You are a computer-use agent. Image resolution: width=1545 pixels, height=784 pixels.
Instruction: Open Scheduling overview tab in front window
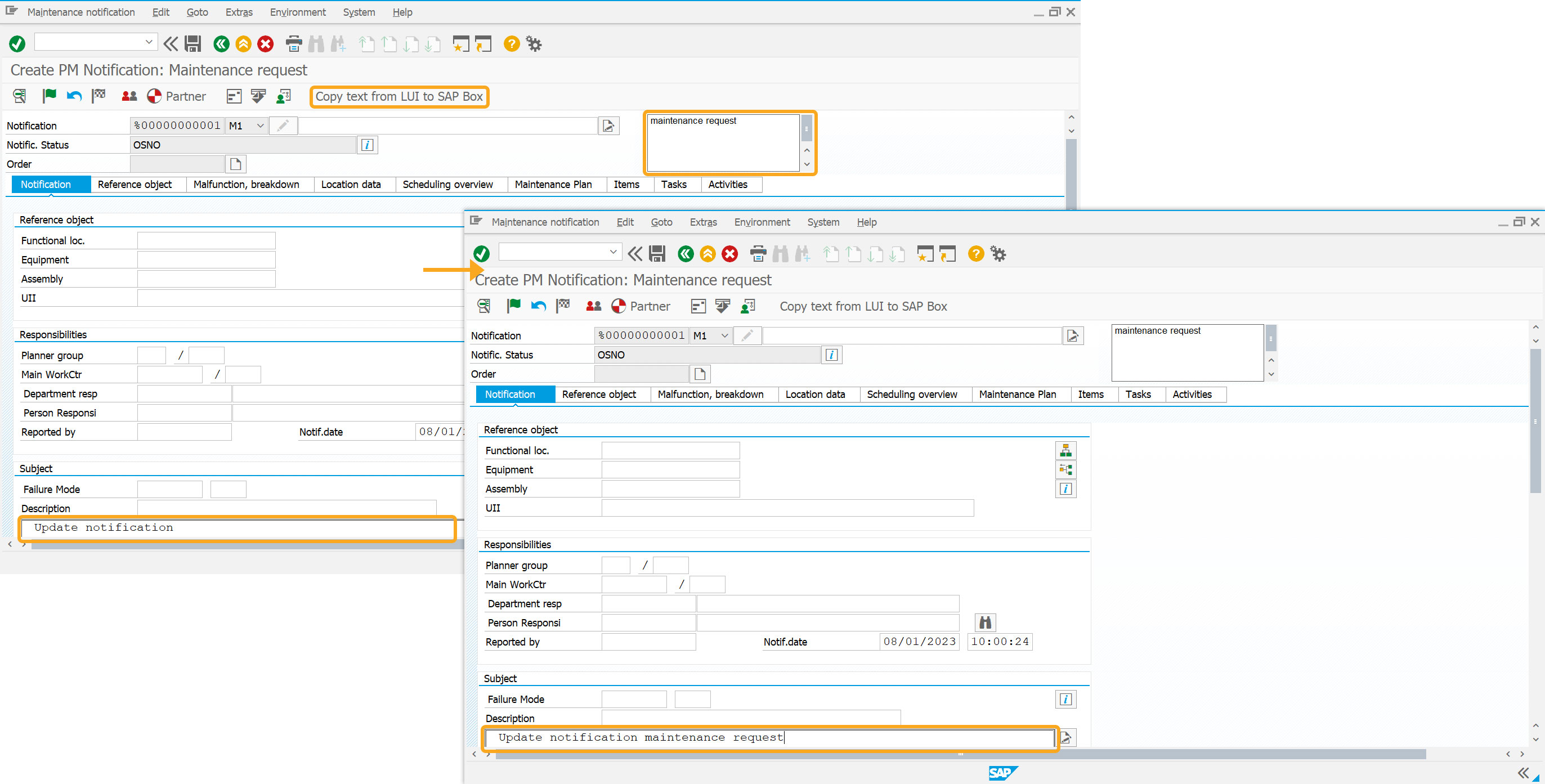tap(912, 394)
